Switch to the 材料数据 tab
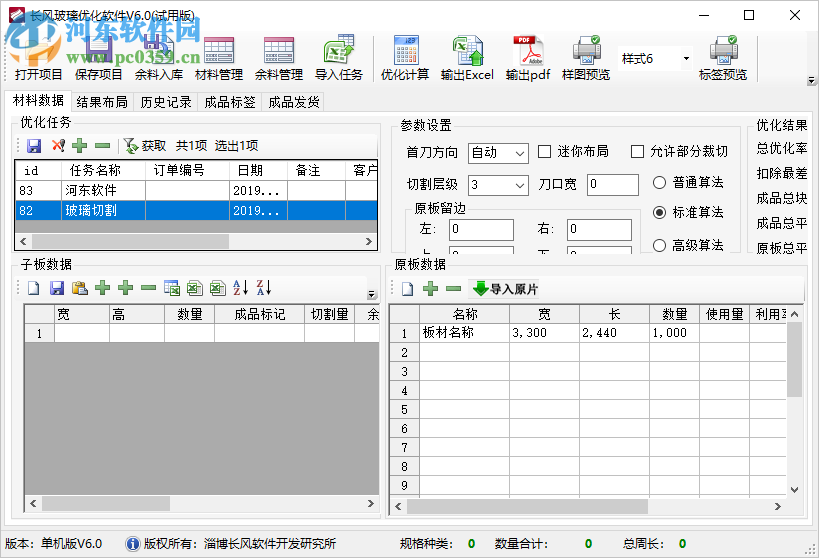Screen dimensions: 819x558 point(38,100)
